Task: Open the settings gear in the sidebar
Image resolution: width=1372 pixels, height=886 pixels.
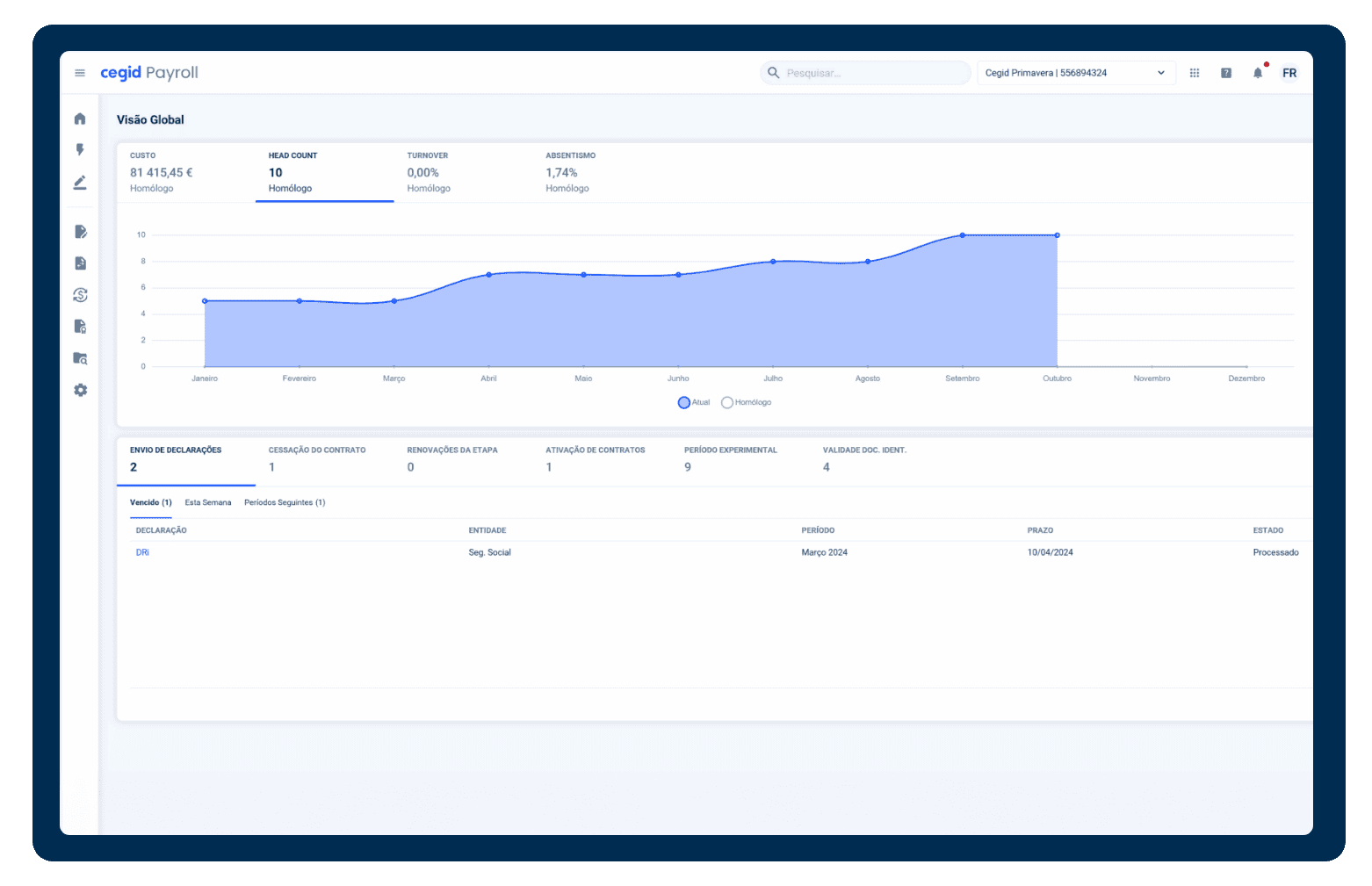Action: (x=80, y=390)
